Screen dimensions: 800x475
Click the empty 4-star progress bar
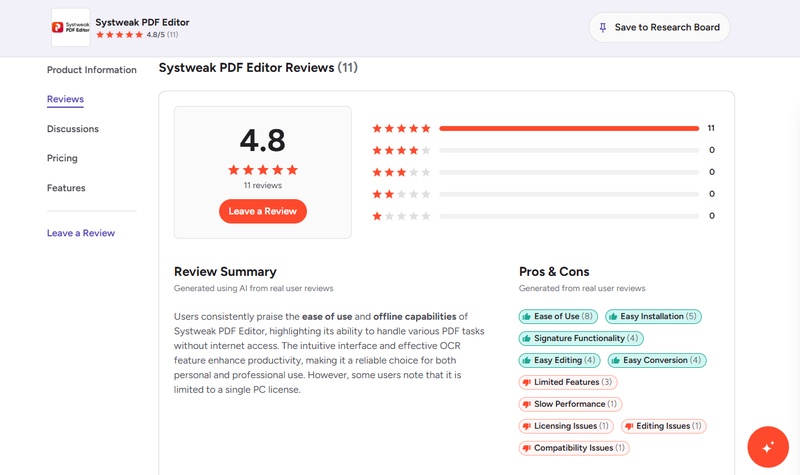point(569,150)
